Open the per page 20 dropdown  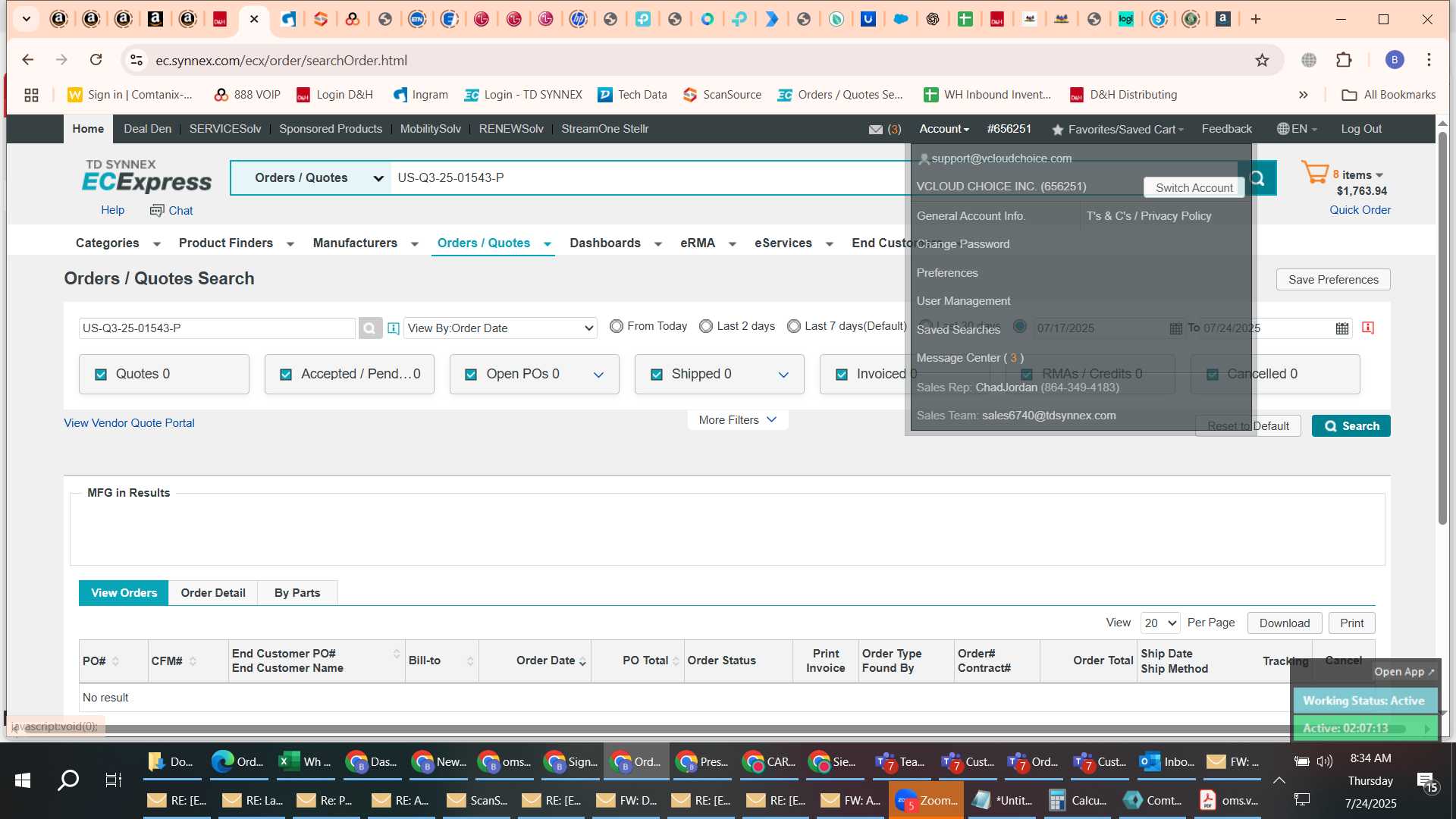(1160, 623)
